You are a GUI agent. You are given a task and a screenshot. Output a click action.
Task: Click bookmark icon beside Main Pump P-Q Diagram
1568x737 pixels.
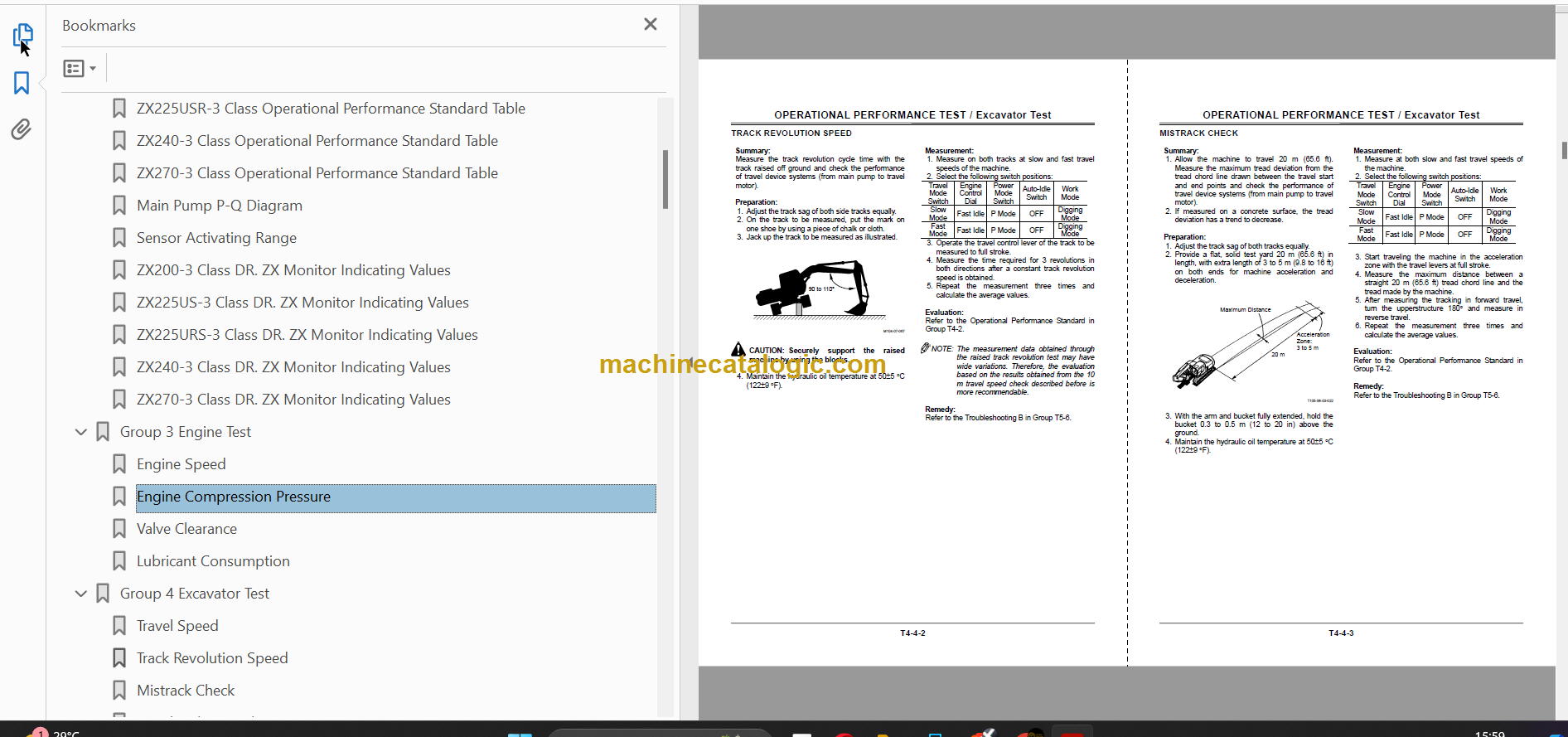(x=119, y=206)
